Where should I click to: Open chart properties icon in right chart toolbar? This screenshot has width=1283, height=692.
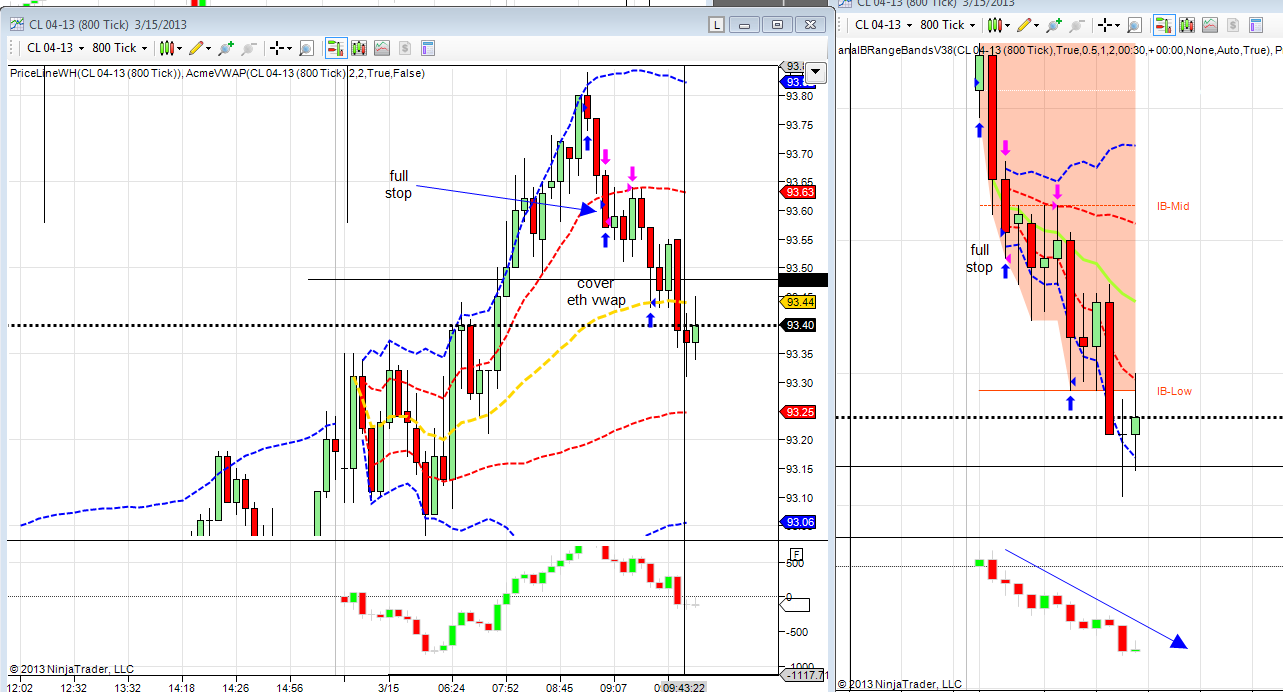[1255, 25]
